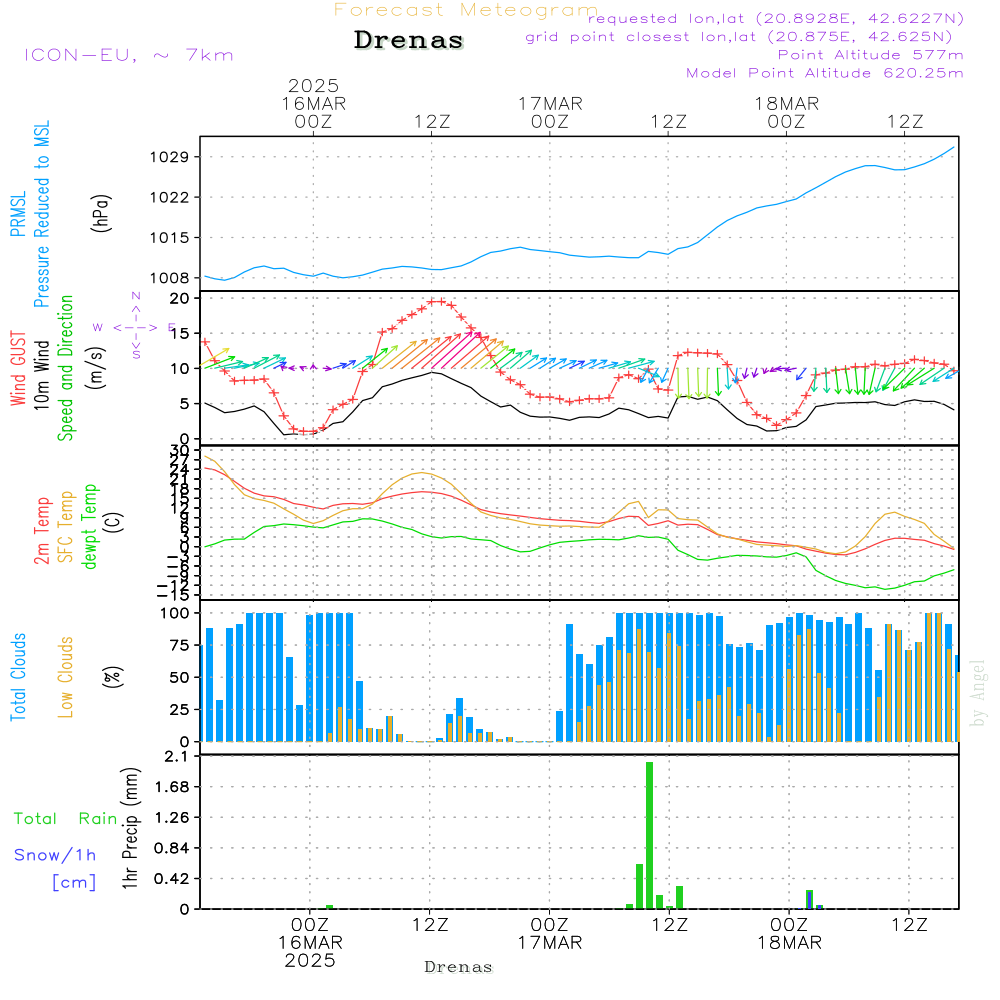Select the 20 tick on wind axis

tap(179, 298)
